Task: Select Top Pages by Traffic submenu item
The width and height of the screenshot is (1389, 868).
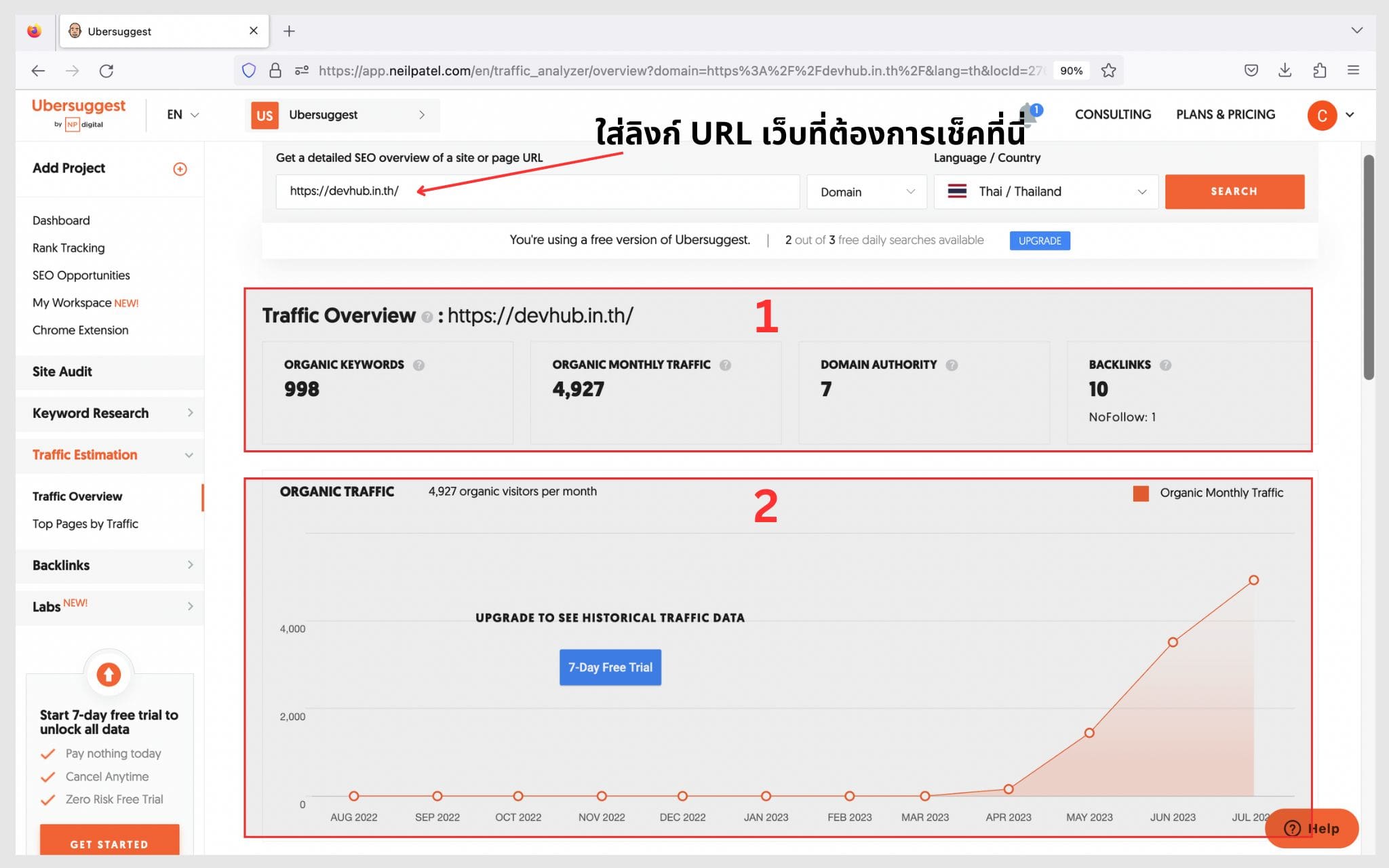Action: point(85,524)
